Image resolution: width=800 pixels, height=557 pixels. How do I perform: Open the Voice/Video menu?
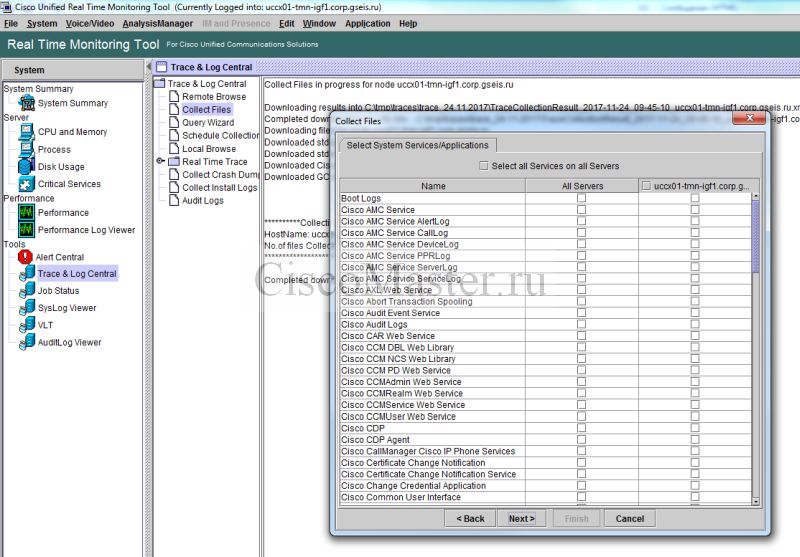[90, 23]
